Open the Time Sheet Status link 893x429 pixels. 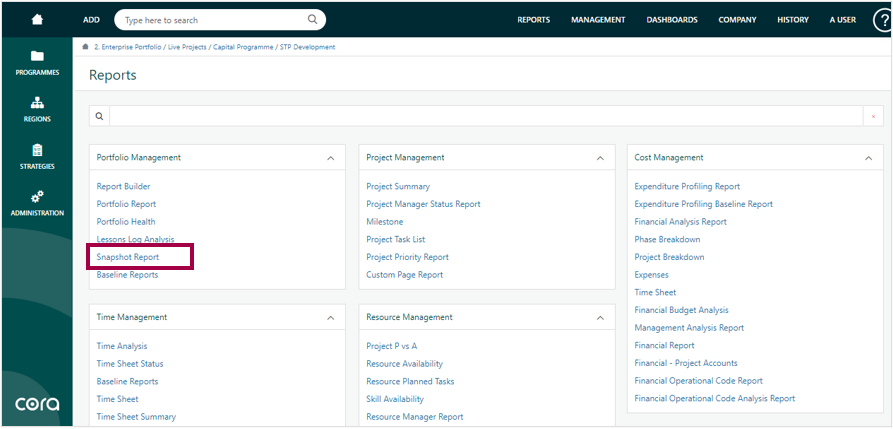click(x=130, y=363)
